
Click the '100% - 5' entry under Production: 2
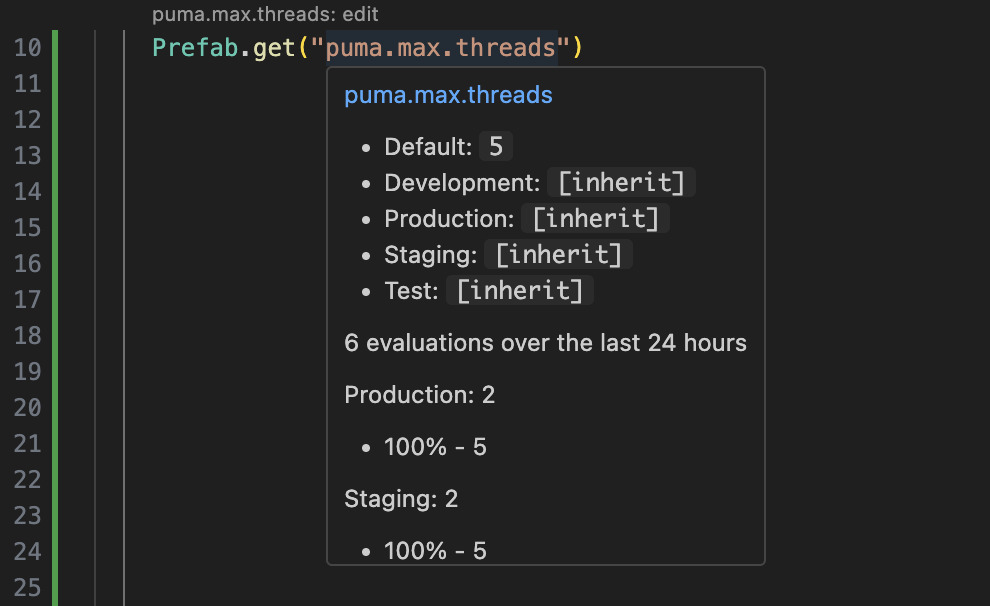[435, 447]
